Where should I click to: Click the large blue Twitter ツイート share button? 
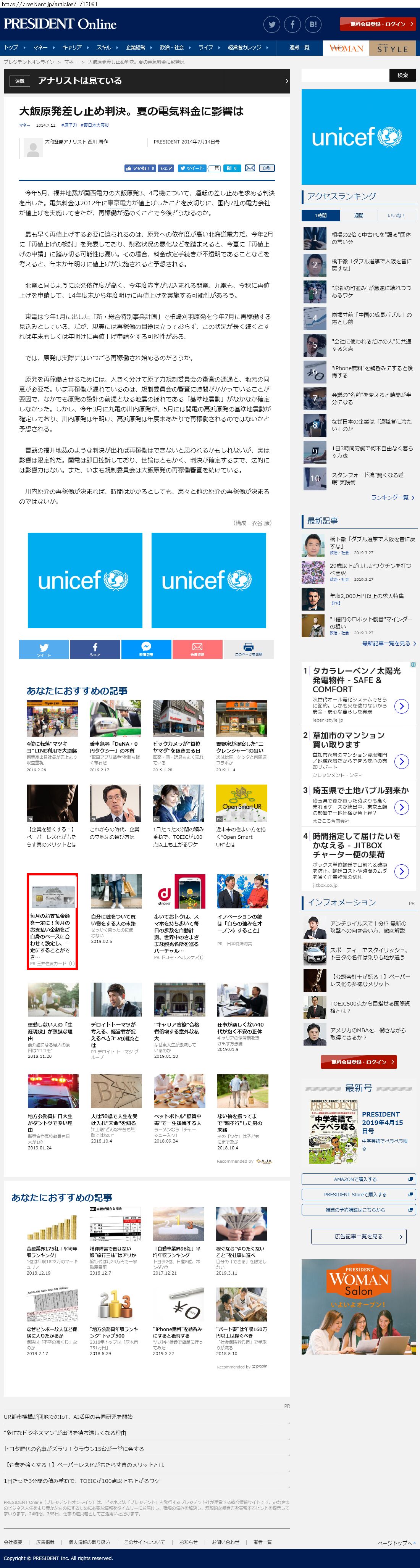(x=44, y=649)
